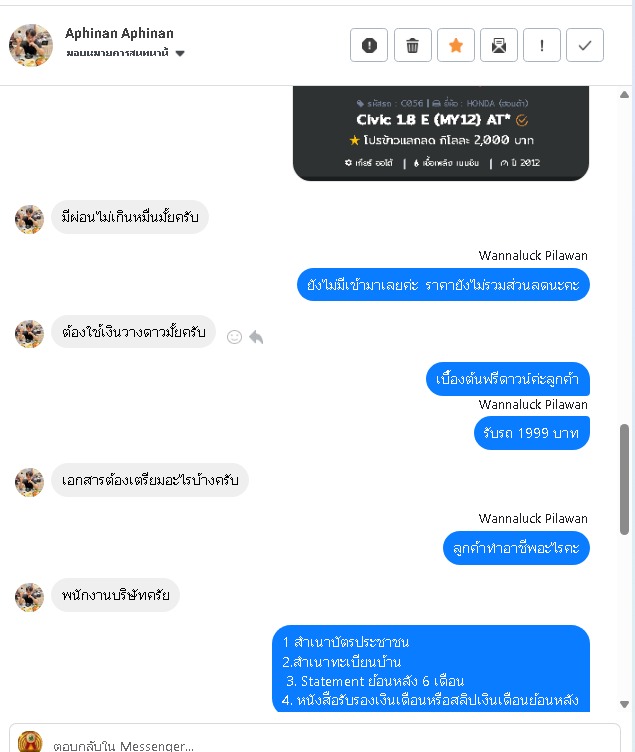Open the Aphinan Aphinan contact name

[x=119, y=33]
